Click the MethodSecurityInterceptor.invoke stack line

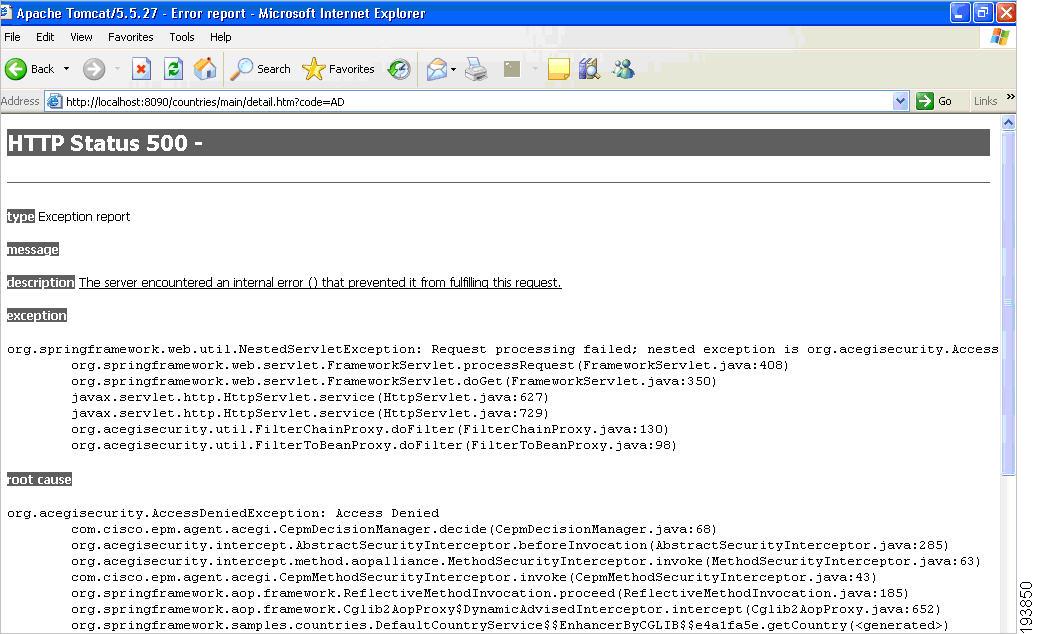[526, 561]
